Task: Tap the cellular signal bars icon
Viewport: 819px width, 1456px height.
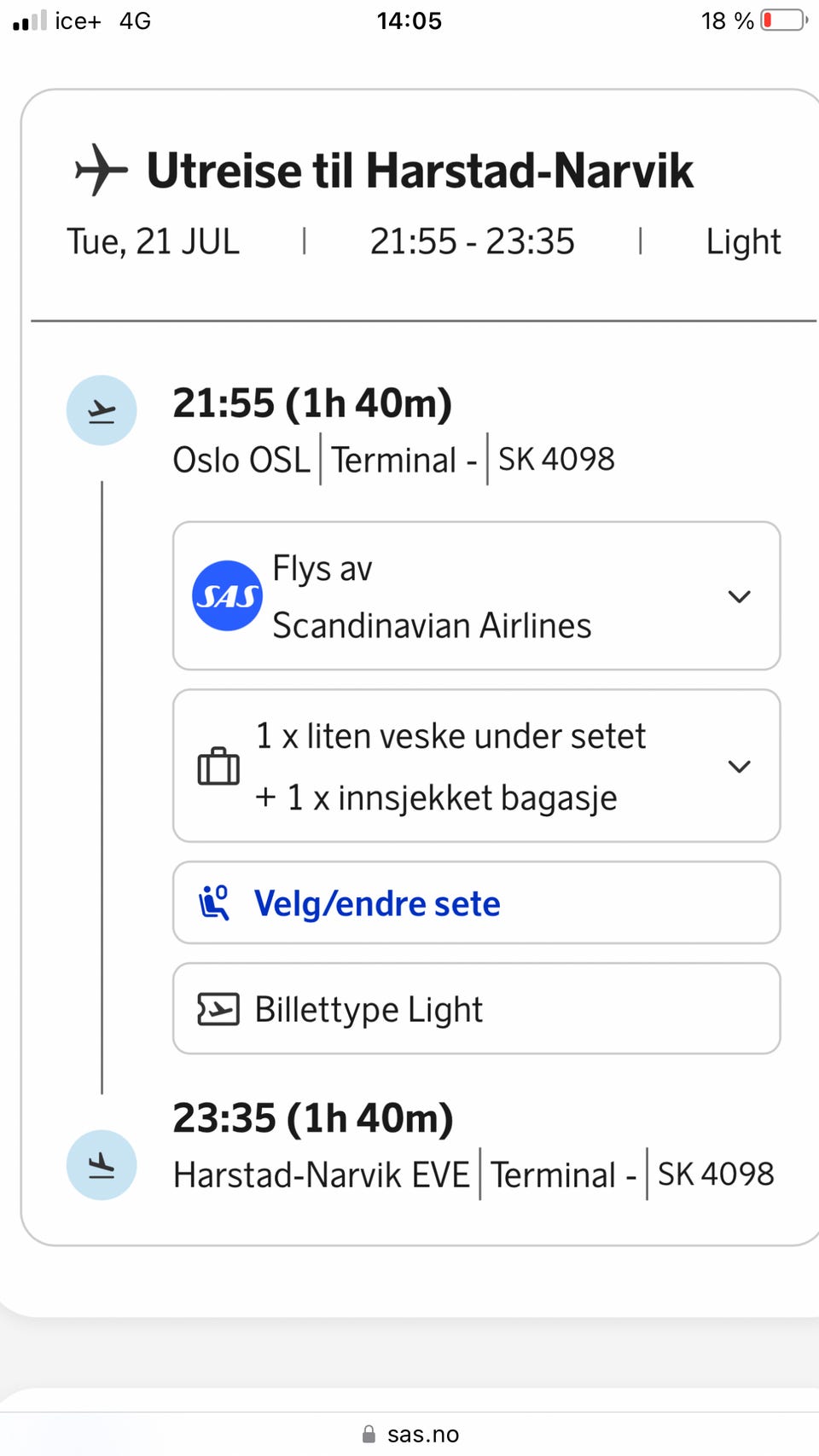Action: tap(30, 20)
